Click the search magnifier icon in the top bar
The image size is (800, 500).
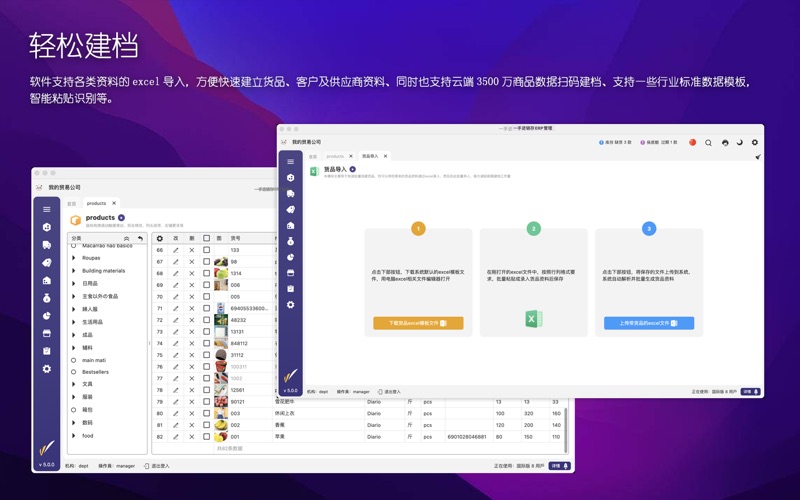(709, 143)
